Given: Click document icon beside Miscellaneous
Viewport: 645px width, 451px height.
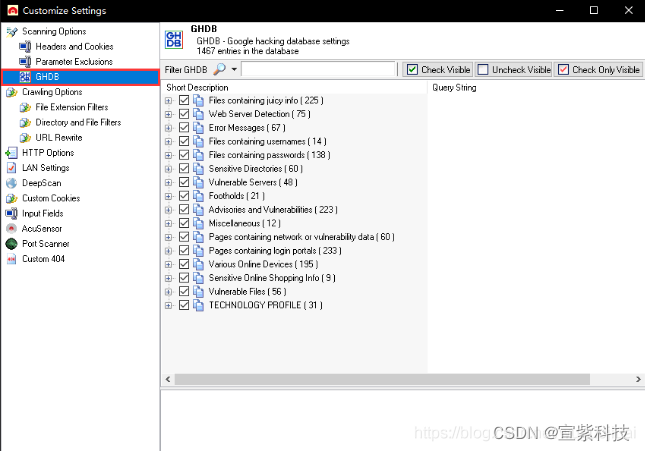Looking at the screenshot, I should click(x=199, y=223).
